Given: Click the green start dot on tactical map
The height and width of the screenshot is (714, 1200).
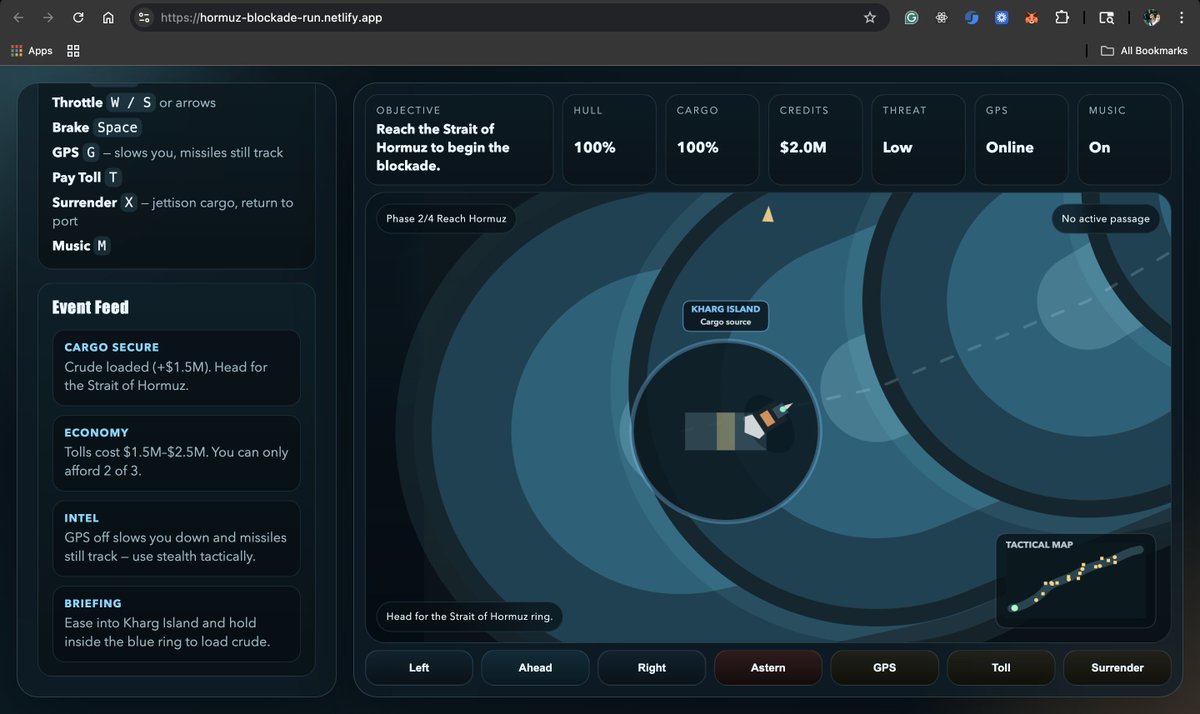Looking at the screenshot, I should [1014, 607].
